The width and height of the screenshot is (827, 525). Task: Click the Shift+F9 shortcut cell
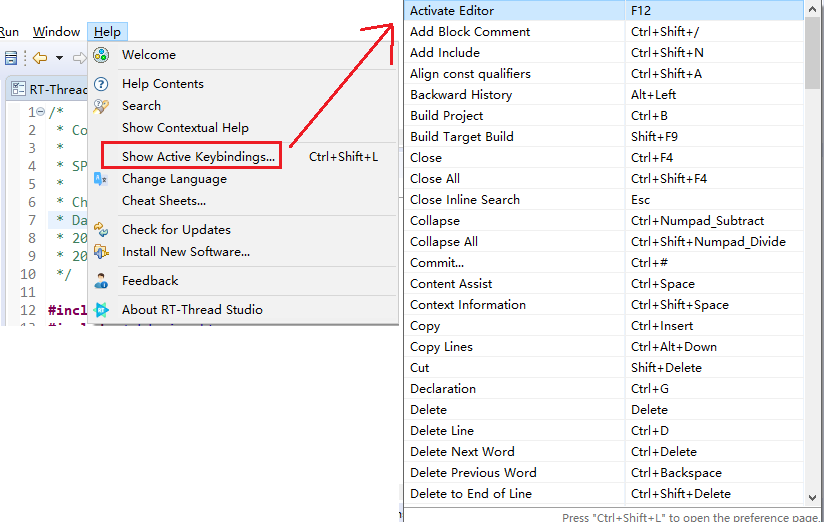coord(715,137)
